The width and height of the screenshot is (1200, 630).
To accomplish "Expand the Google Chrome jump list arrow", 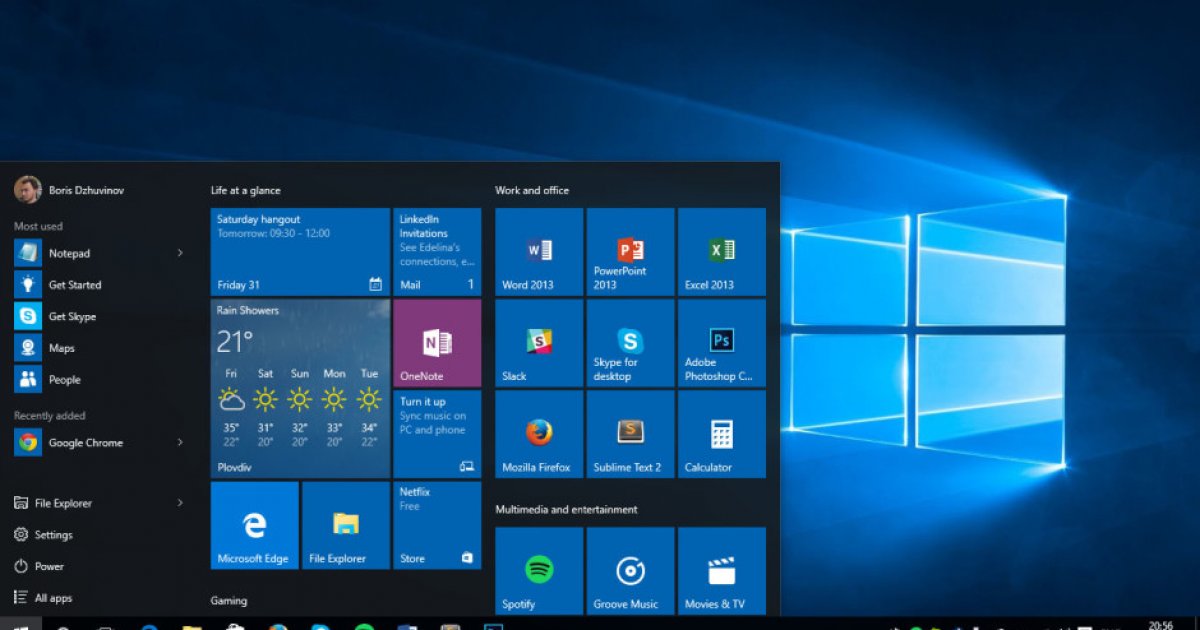I will tap(180, 442).
